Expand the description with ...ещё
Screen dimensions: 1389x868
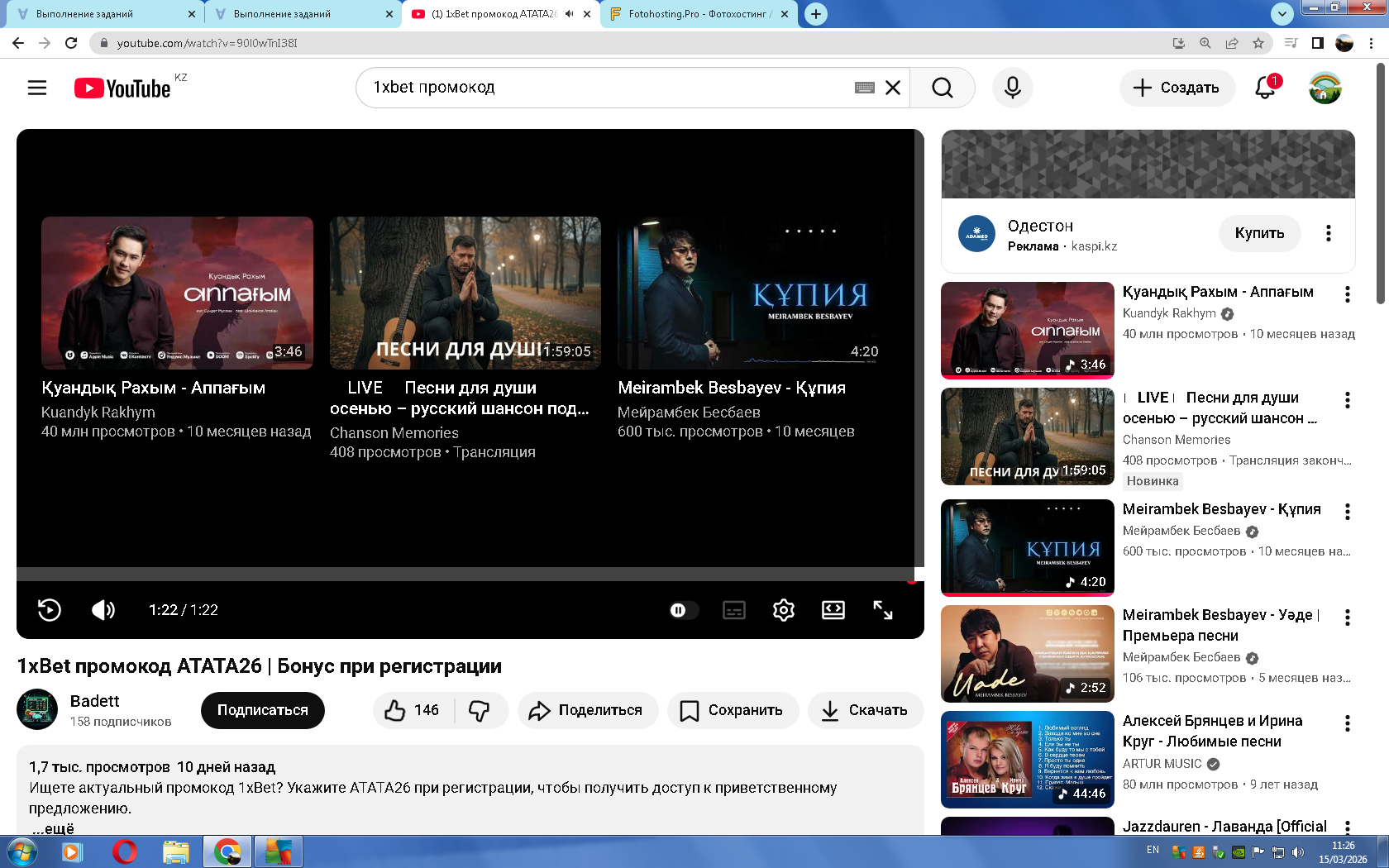[53, 827]
